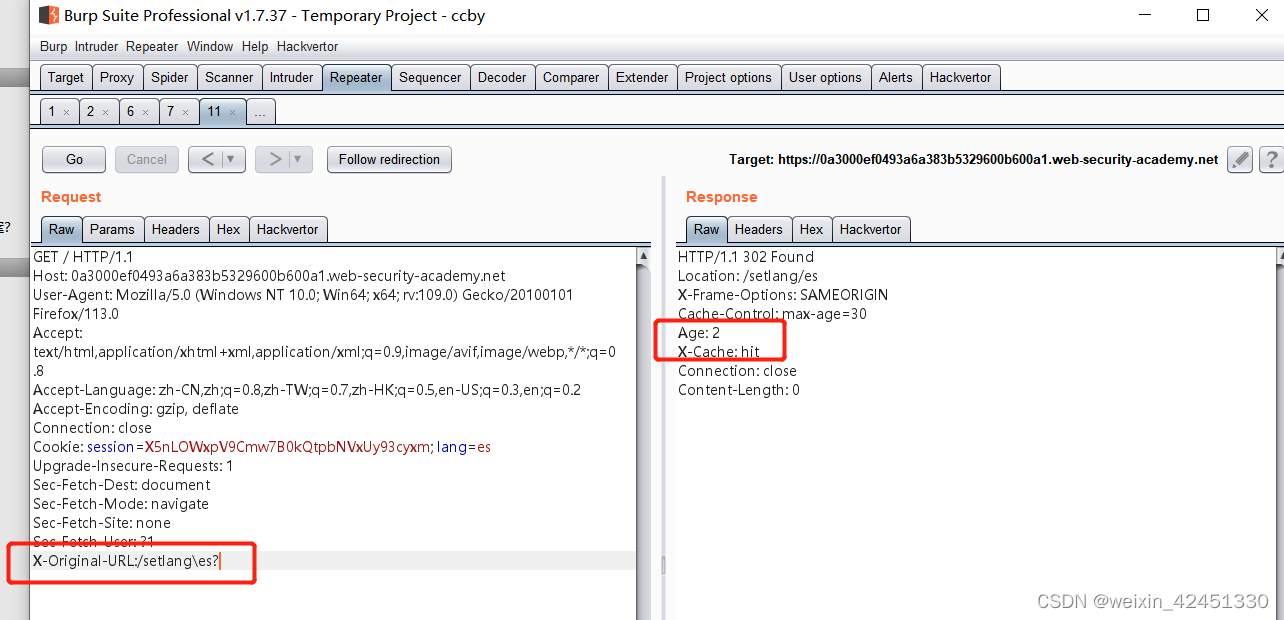Close Repeater tab 6

[145, 112]
